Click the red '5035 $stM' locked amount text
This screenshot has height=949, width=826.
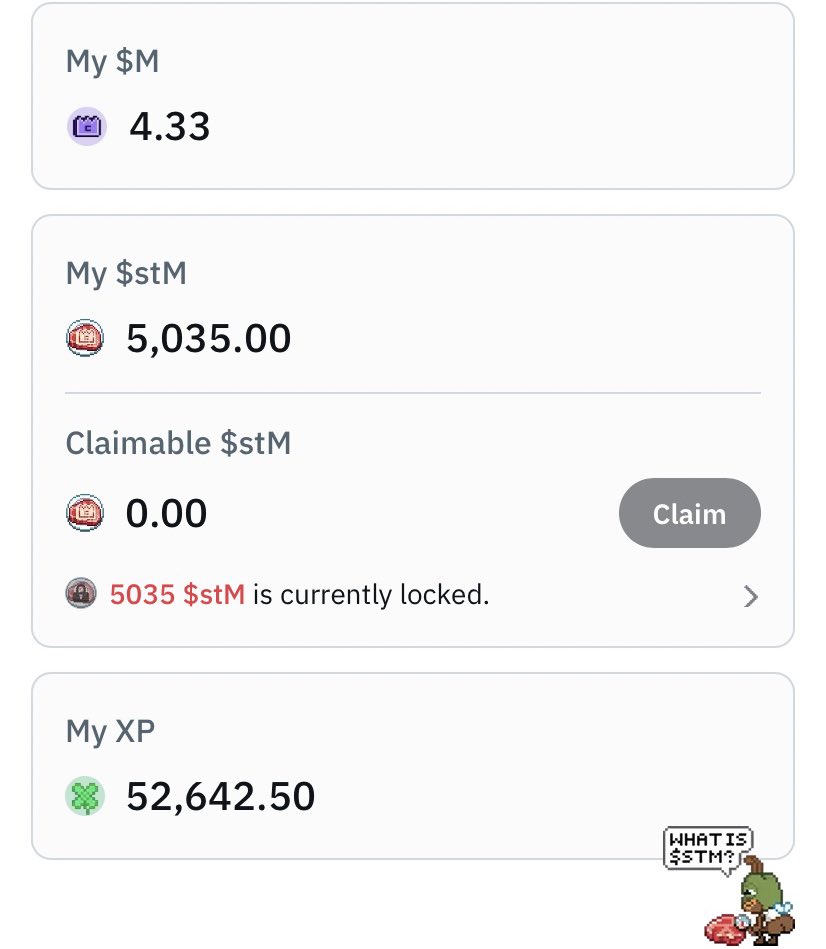177,594
